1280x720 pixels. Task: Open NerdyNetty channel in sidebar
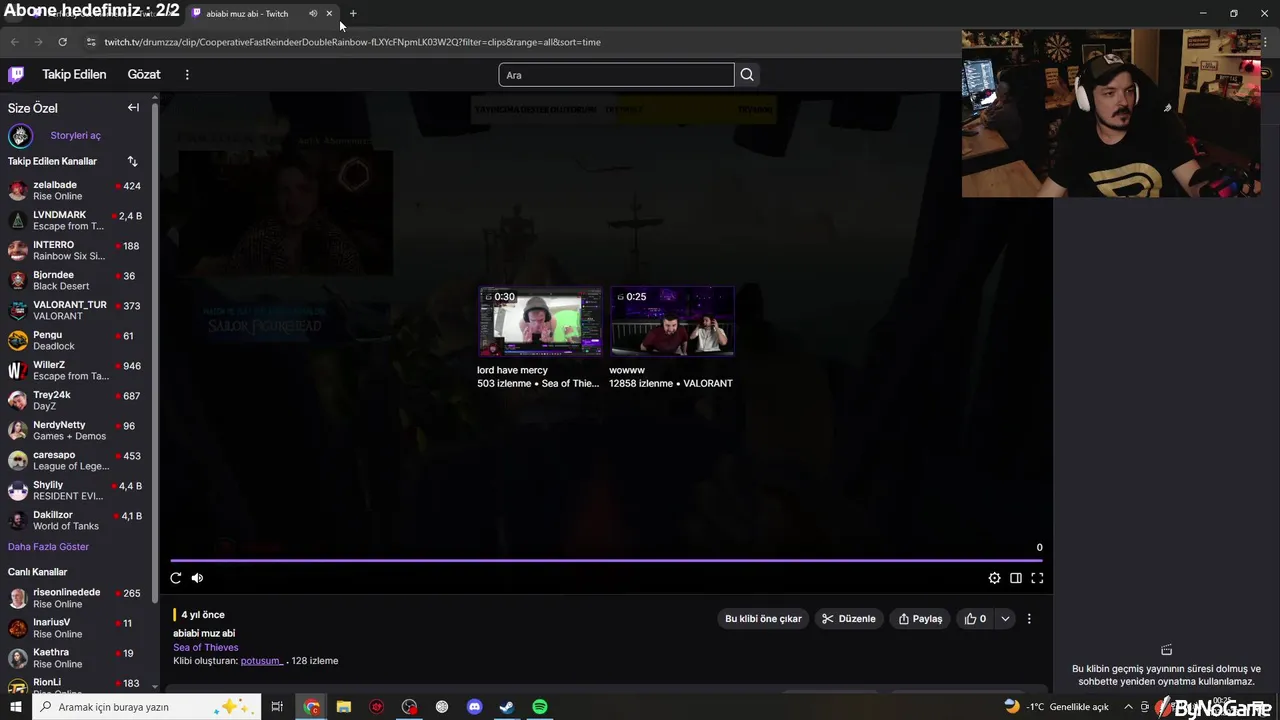click(75, 430)
